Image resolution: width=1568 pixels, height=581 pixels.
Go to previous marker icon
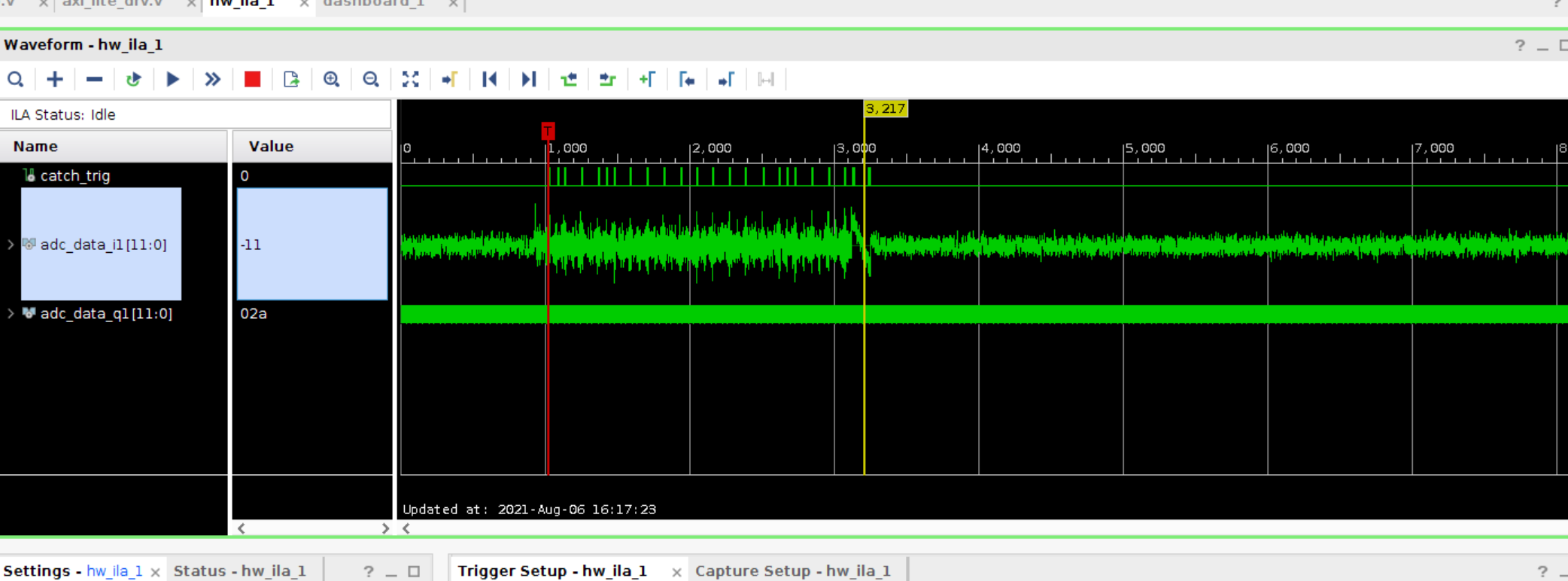(687, 79)
